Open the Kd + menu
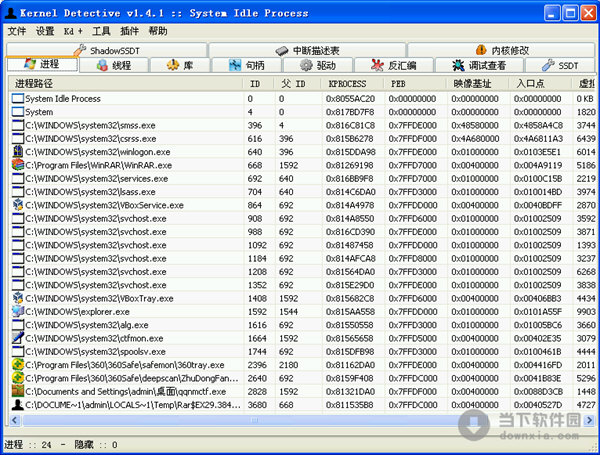This screenshot has height=455, width=600. pyautogui.click(x=73, y=31)
